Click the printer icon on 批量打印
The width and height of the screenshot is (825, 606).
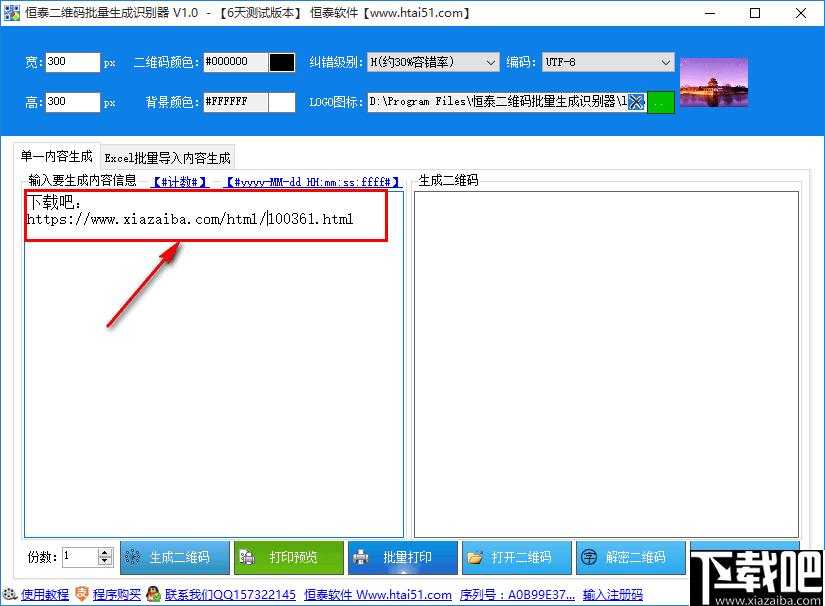click(361, 557)
